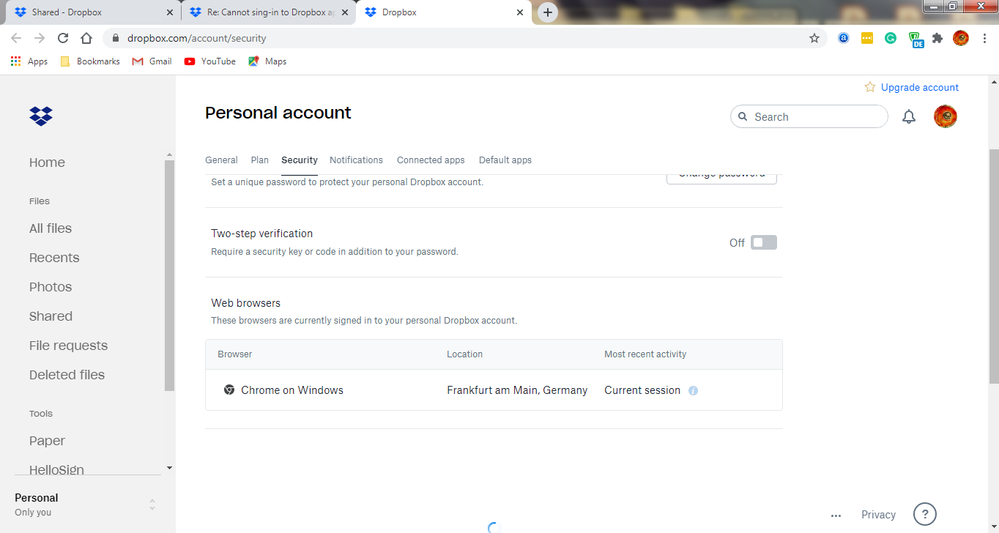Open Photos in sidebar
The height and width of the screenshot is (533, 999).
tap(50, 287)
